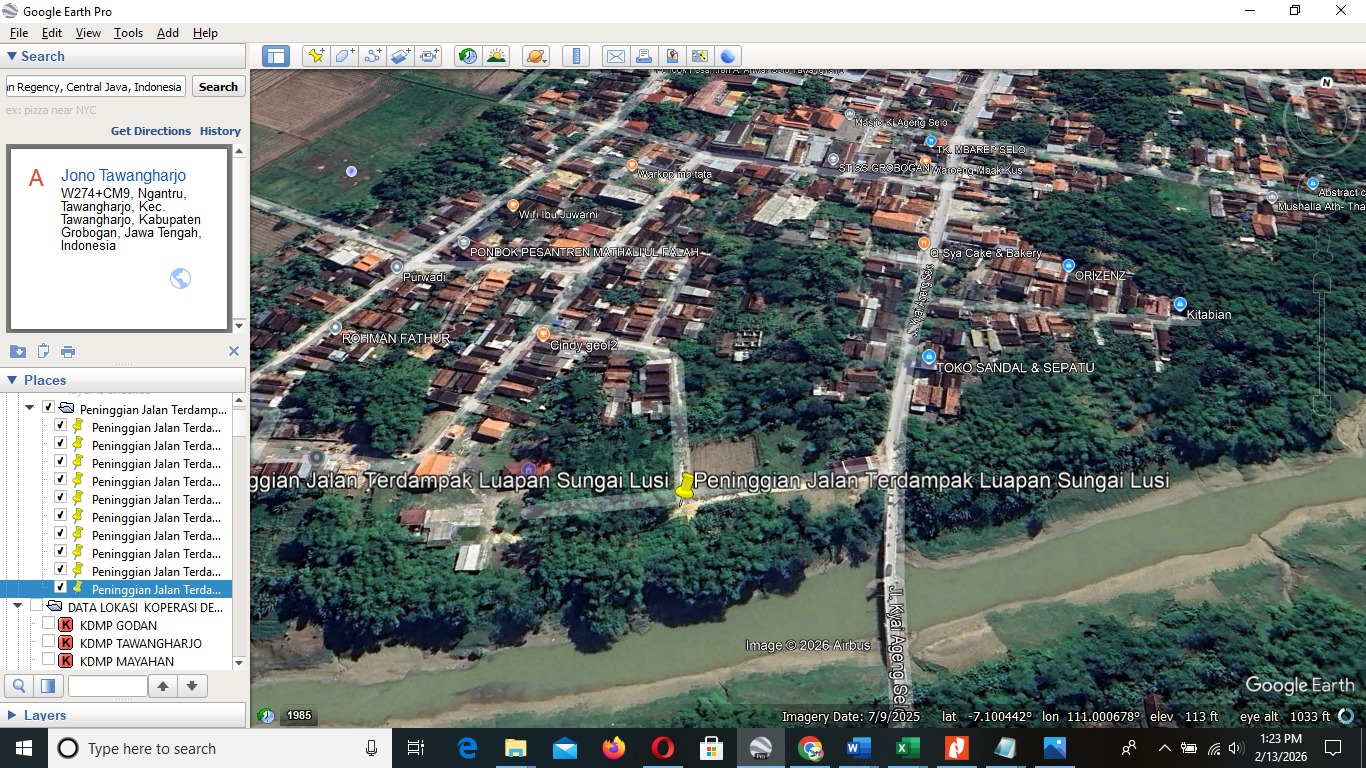Click the globe icon in Jono Tawangharjo result

[181, 279]
